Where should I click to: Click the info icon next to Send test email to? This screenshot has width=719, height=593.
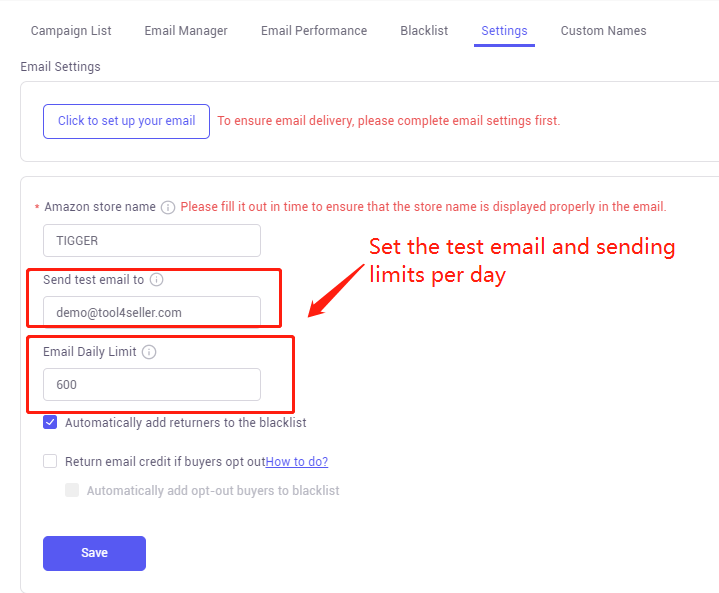(x=156, y=280)
